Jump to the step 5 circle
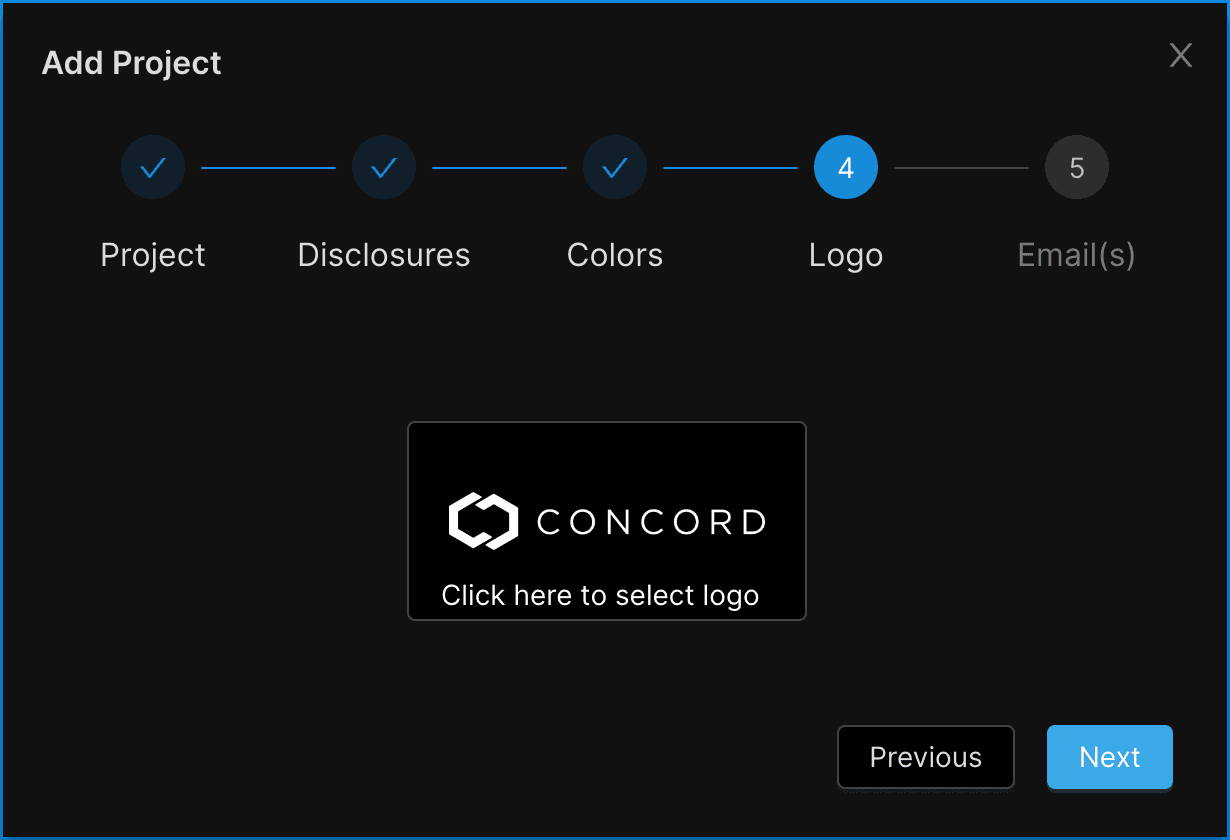 (1077, 168)
